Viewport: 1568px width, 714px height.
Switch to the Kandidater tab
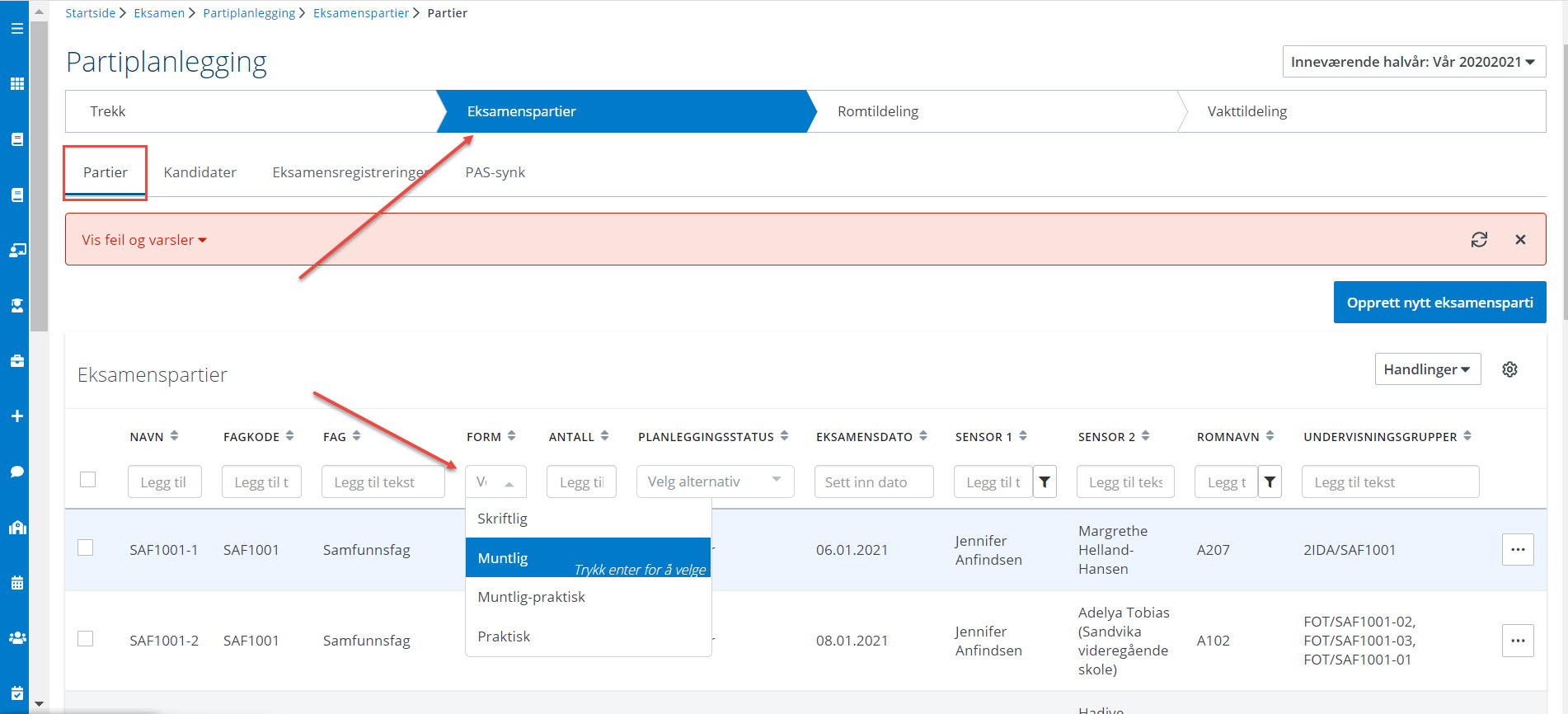point(200,172)
